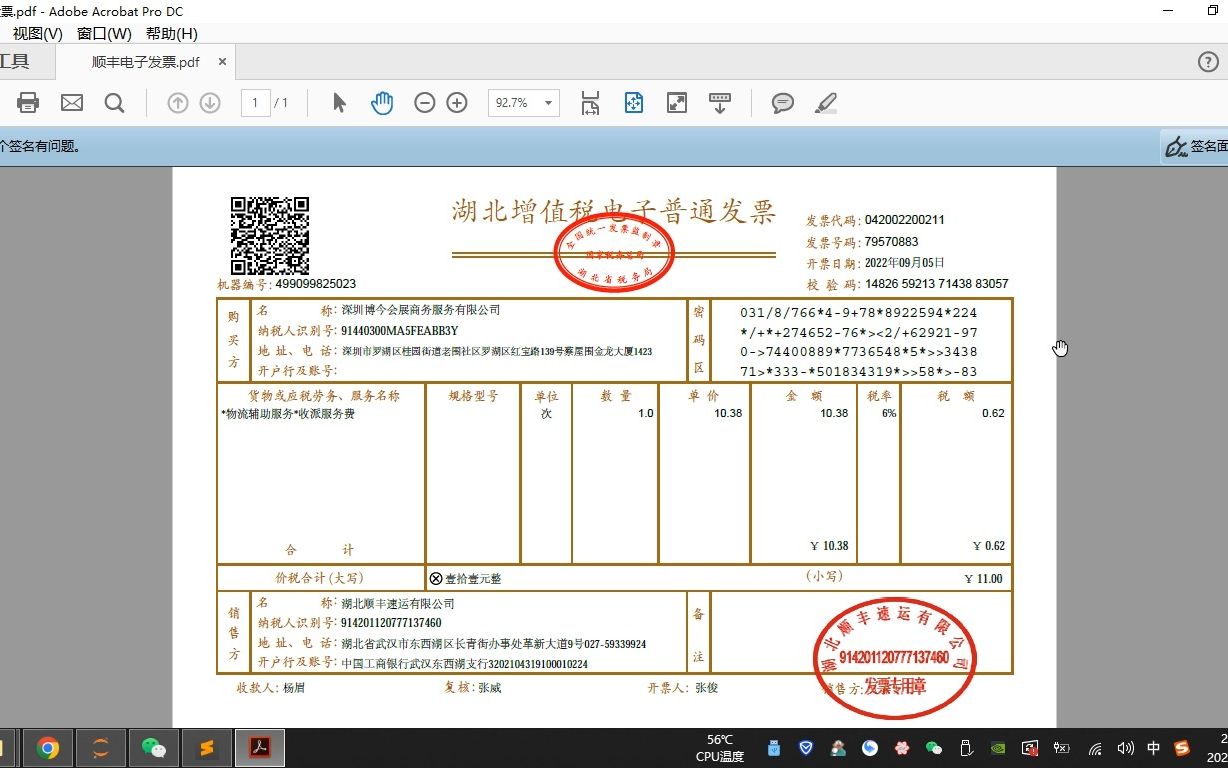Click buyer taxpayer ID 91440300MA5FEABB3Y
Screen dimensions: 1228x768
click(400, 331)
